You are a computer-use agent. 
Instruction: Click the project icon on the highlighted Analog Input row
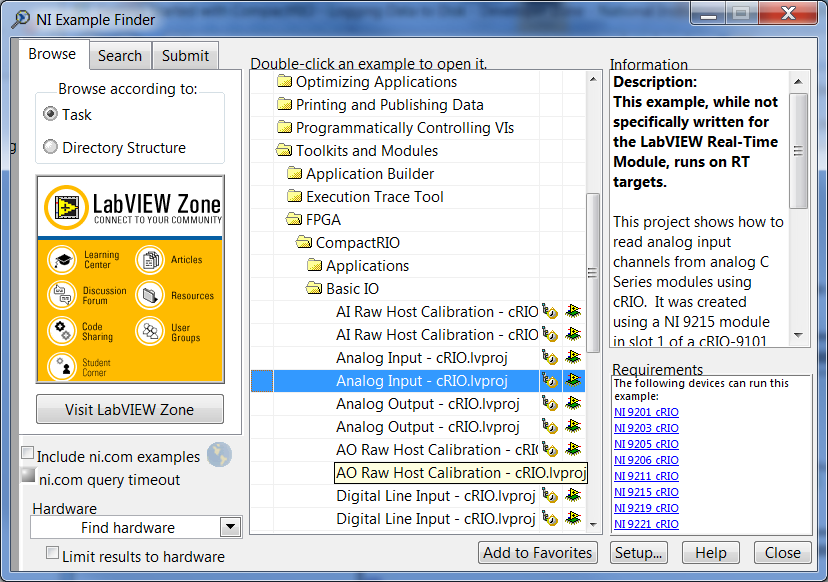pyautogui.click(x=550, y=381)
